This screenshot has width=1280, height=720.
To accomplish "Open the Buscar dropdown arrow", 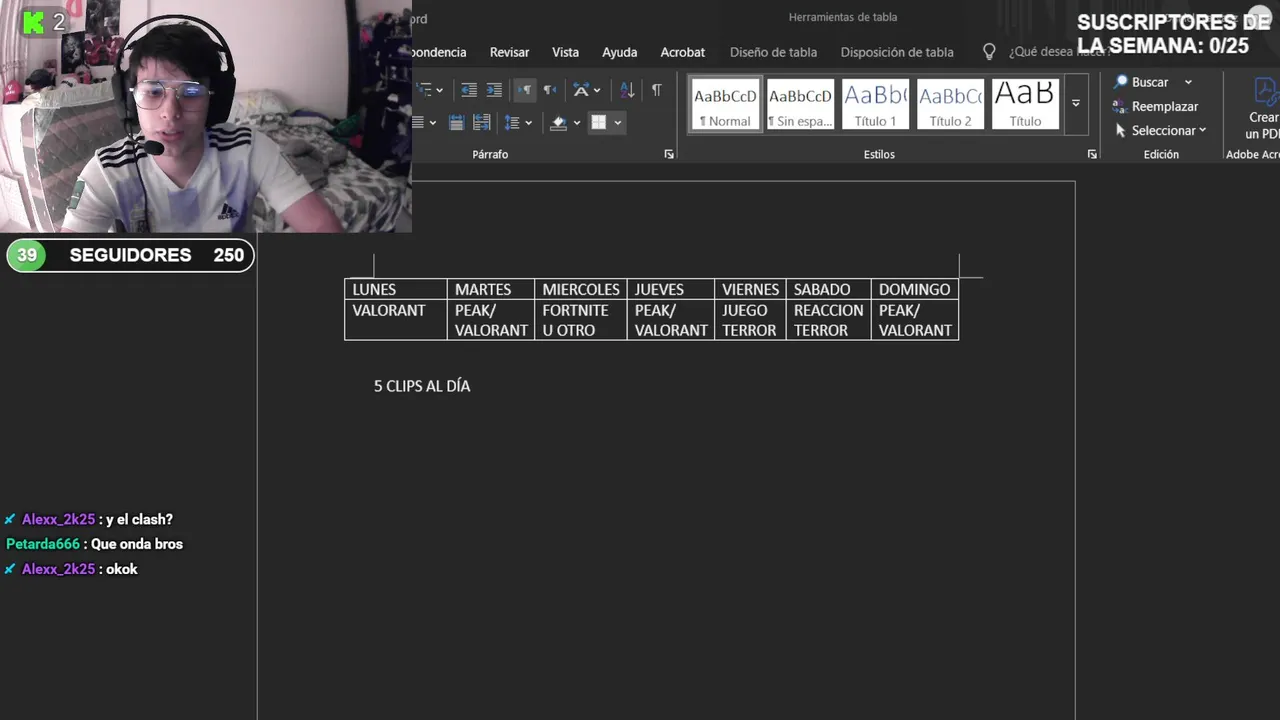I will pos(1188,82).
